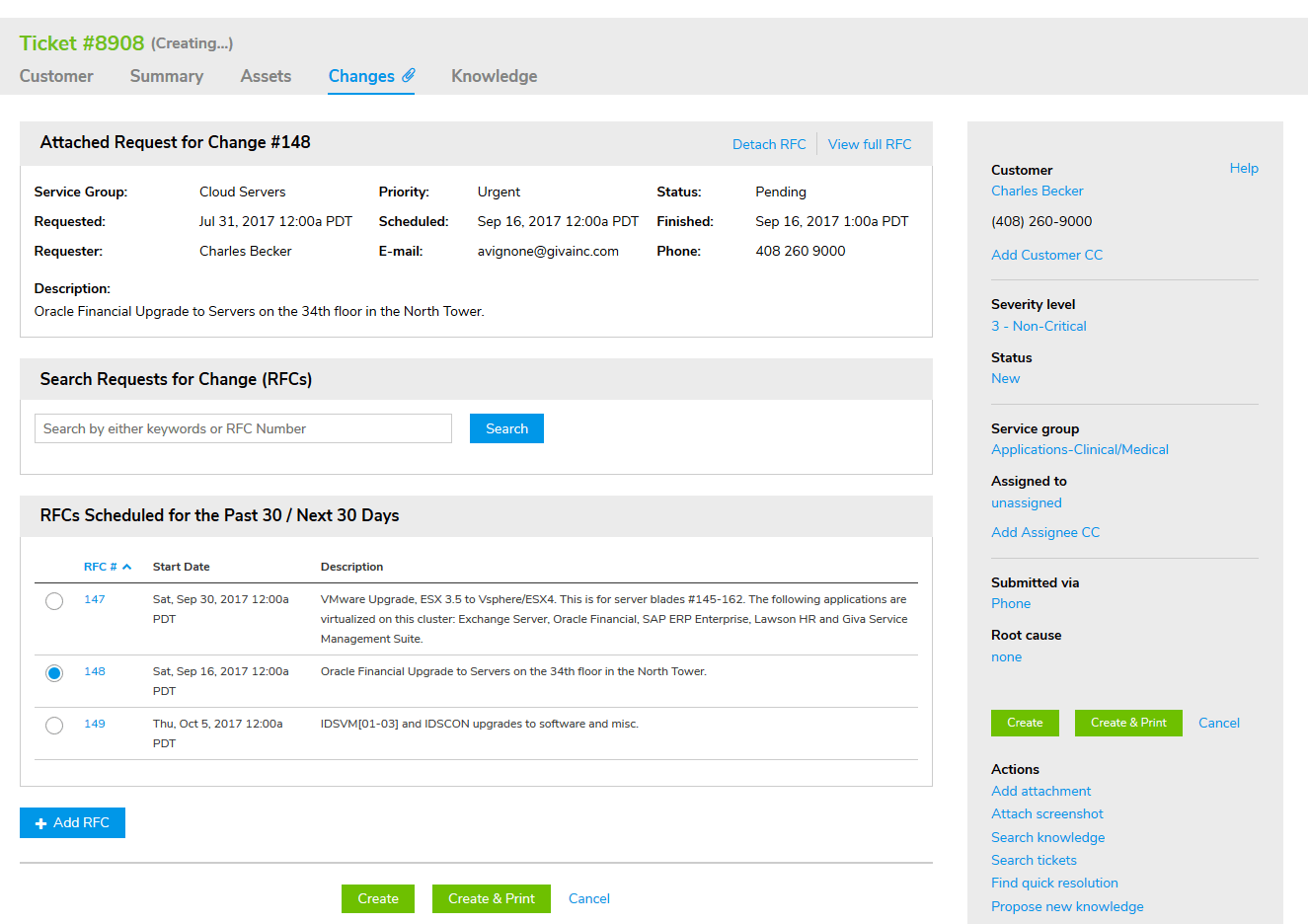Change severity level 3 - Non-Critical
This screenshot has height=924, width=1308.
(x=1039, y=326)
